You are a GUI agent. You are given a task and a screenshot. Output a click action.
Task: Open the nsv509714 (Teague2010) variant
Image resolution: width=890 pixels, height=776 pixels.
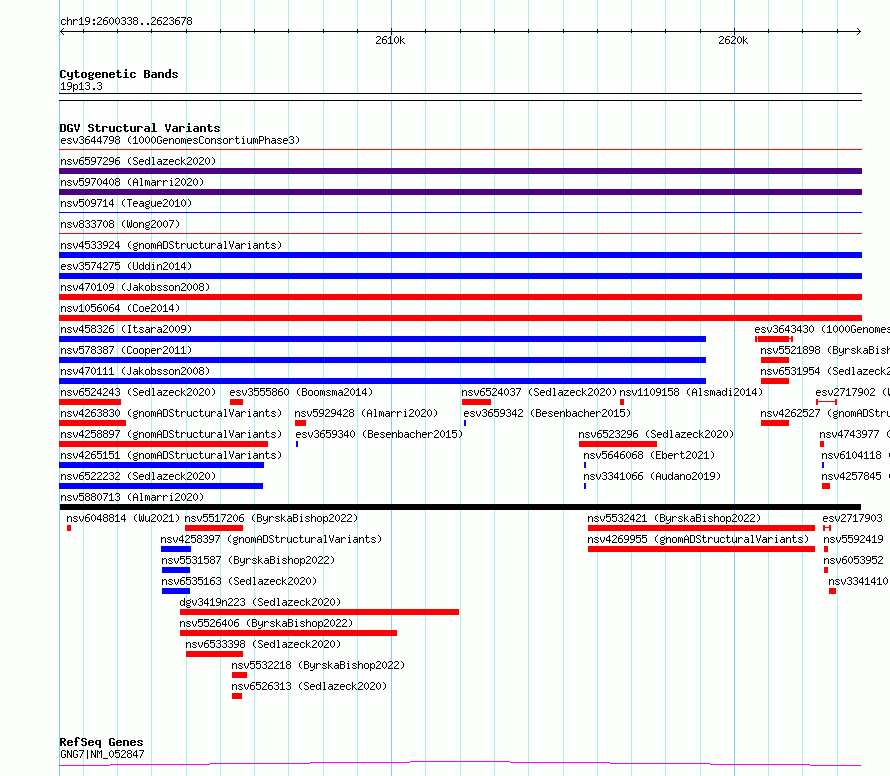click(126, 203)
